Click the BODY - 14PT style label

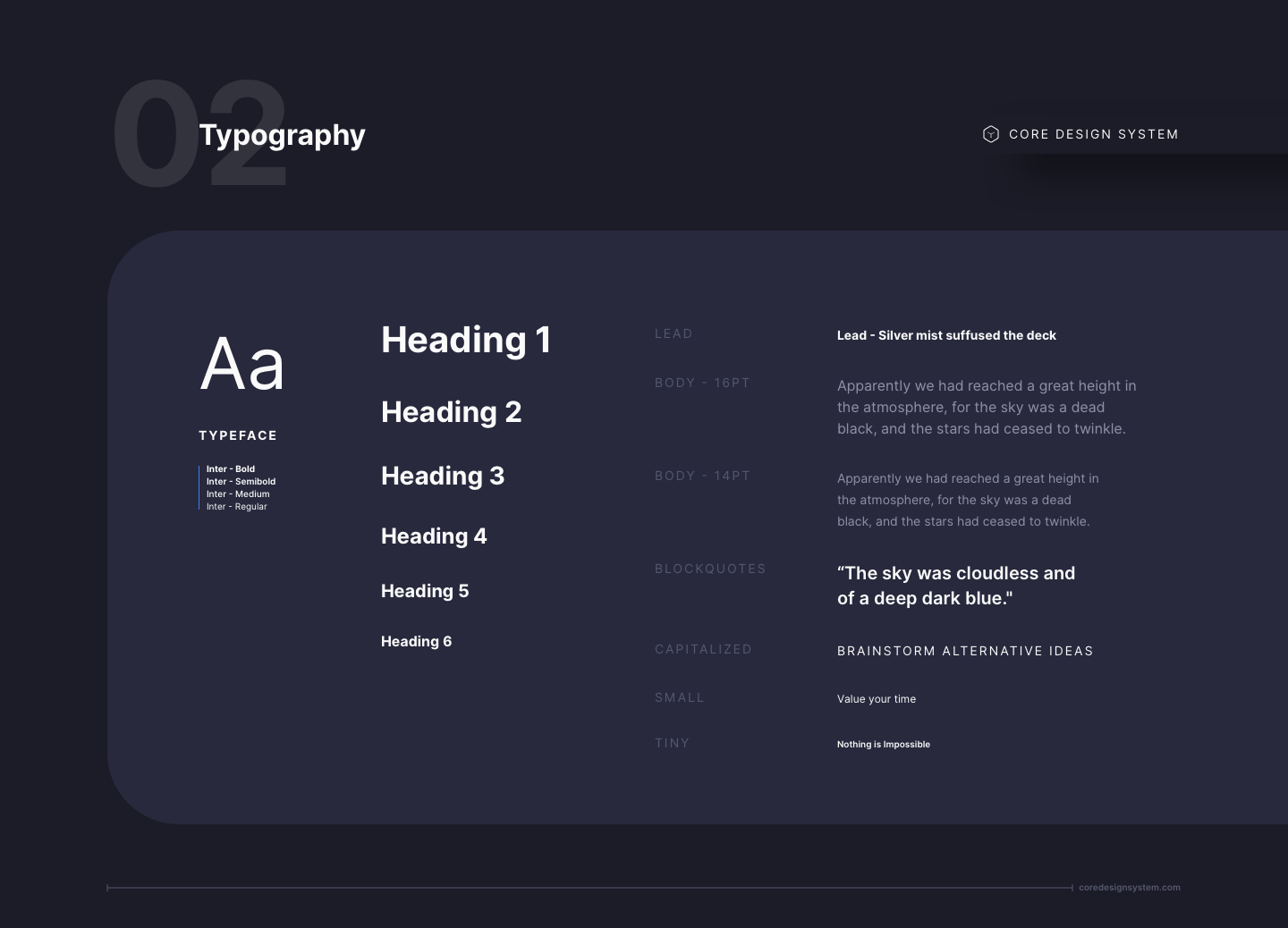[702, 476]
